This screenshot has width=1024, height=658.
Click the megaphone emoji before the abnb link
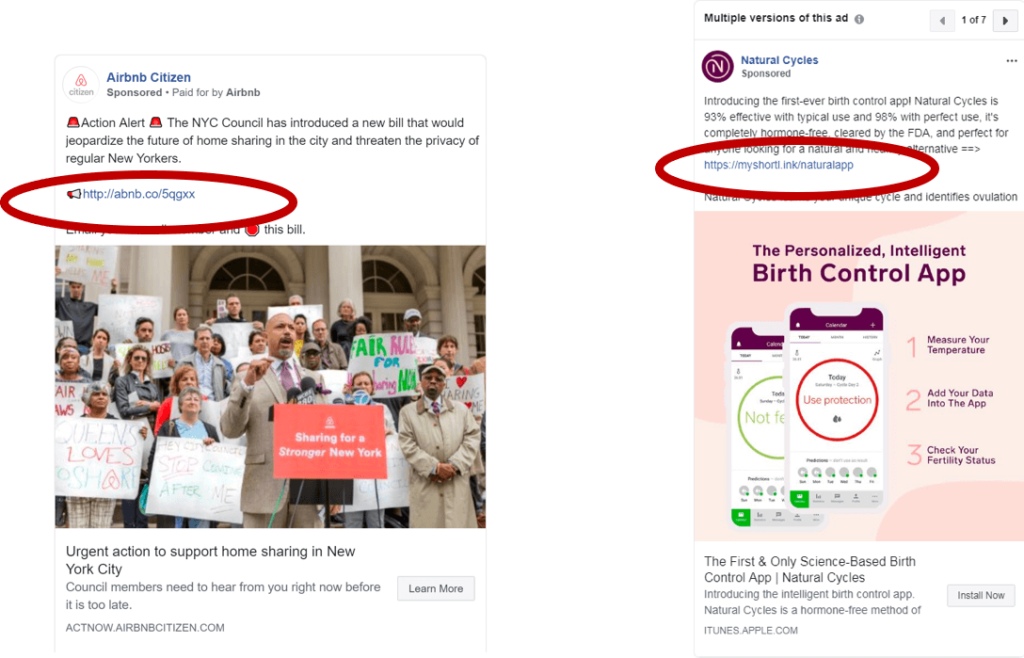(74, 194)
